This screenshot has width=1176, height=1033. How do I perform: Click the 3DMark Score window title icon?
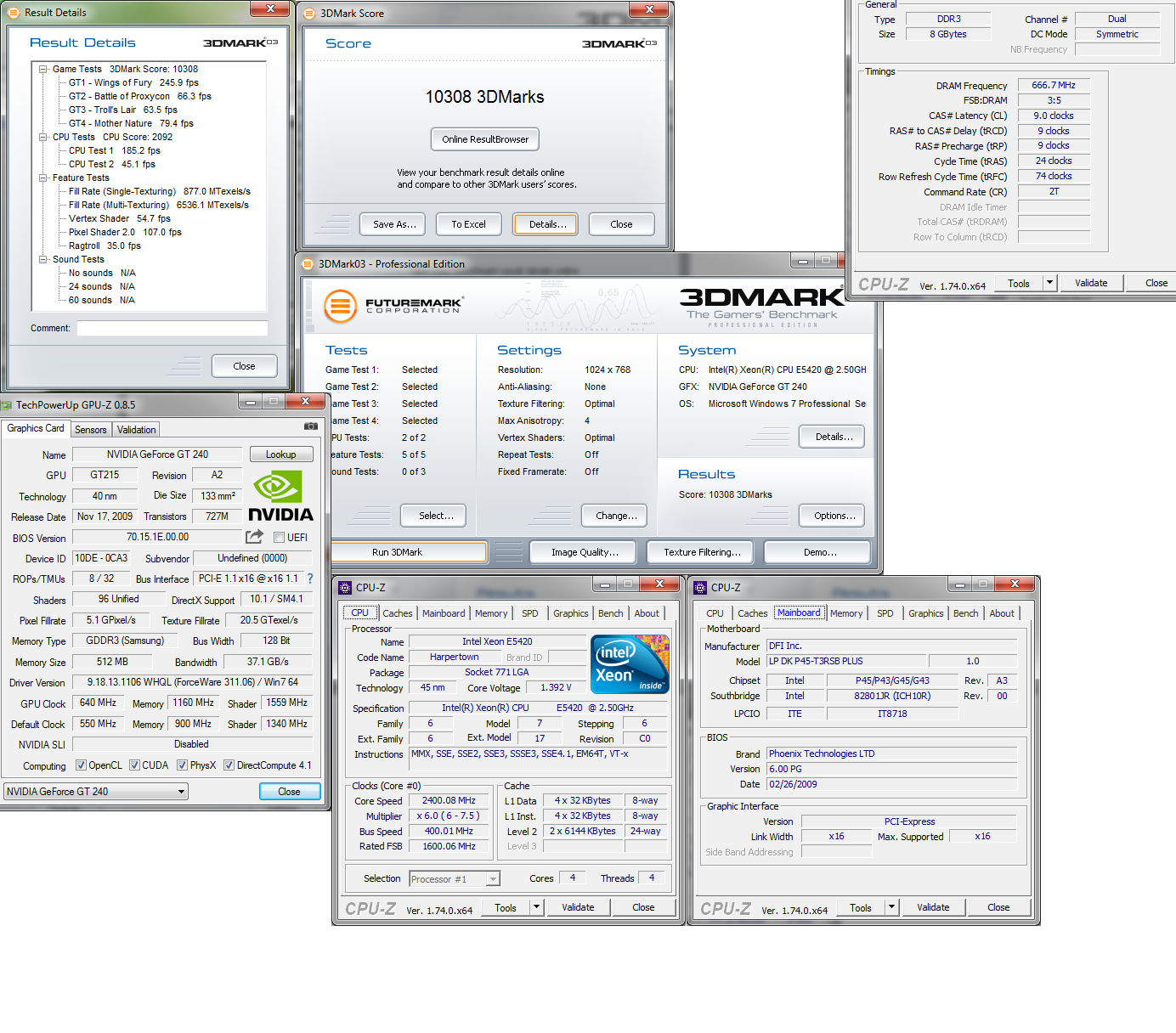[x=309, y=13]
